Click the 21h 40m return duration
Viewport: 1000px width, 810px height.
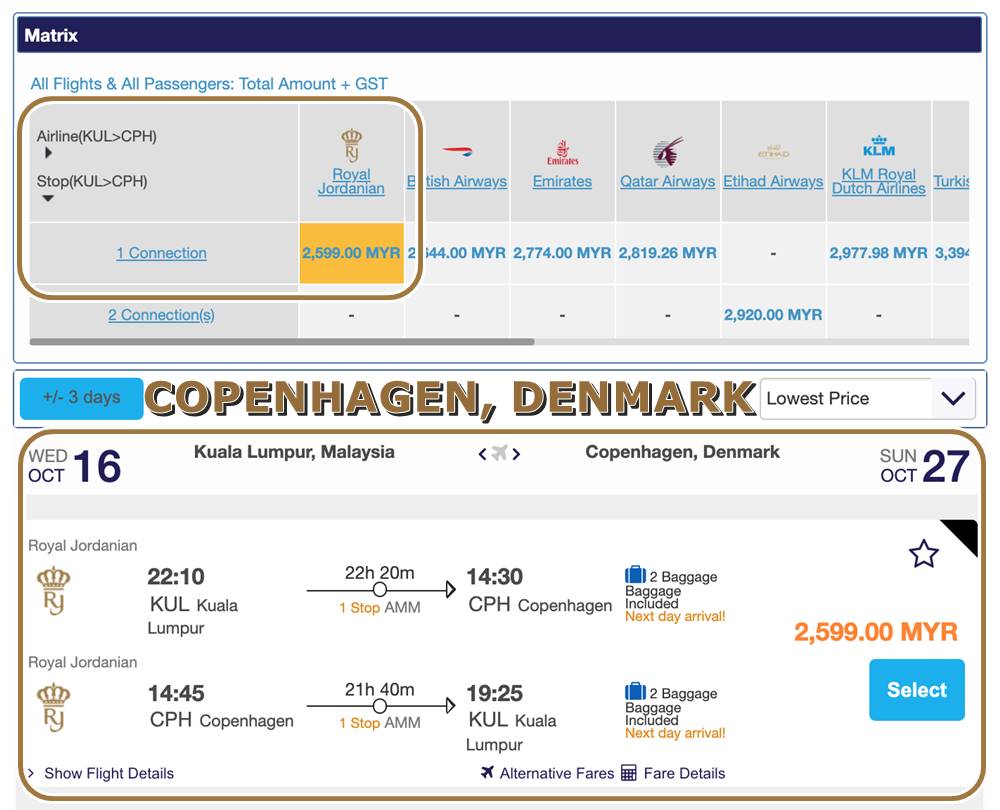click(x=379, y=689)
